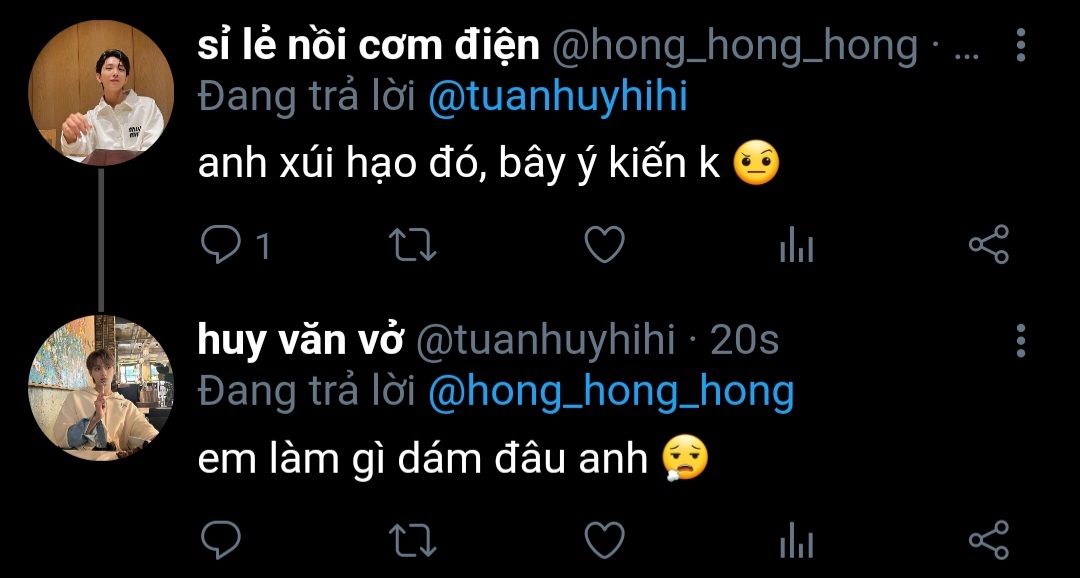
Task: Open profile name 'huy văn vở'
Action: (300, 340)
